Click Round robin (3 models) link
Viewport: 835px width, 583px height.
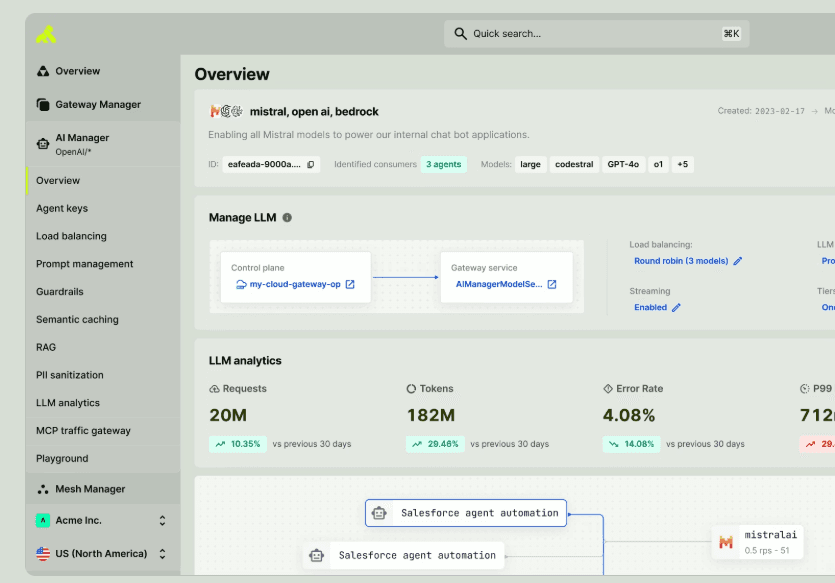(681, 261)
